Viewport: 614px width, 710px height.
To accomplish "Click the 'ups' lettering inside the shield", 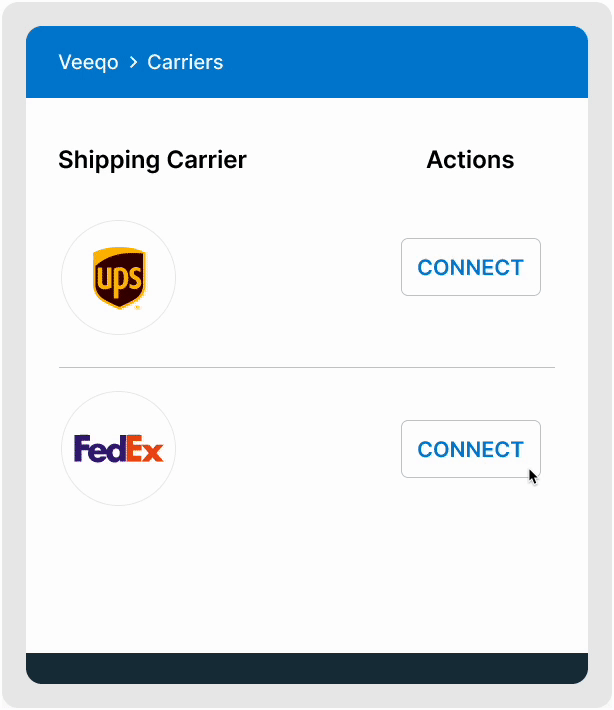I will [120, 279].
